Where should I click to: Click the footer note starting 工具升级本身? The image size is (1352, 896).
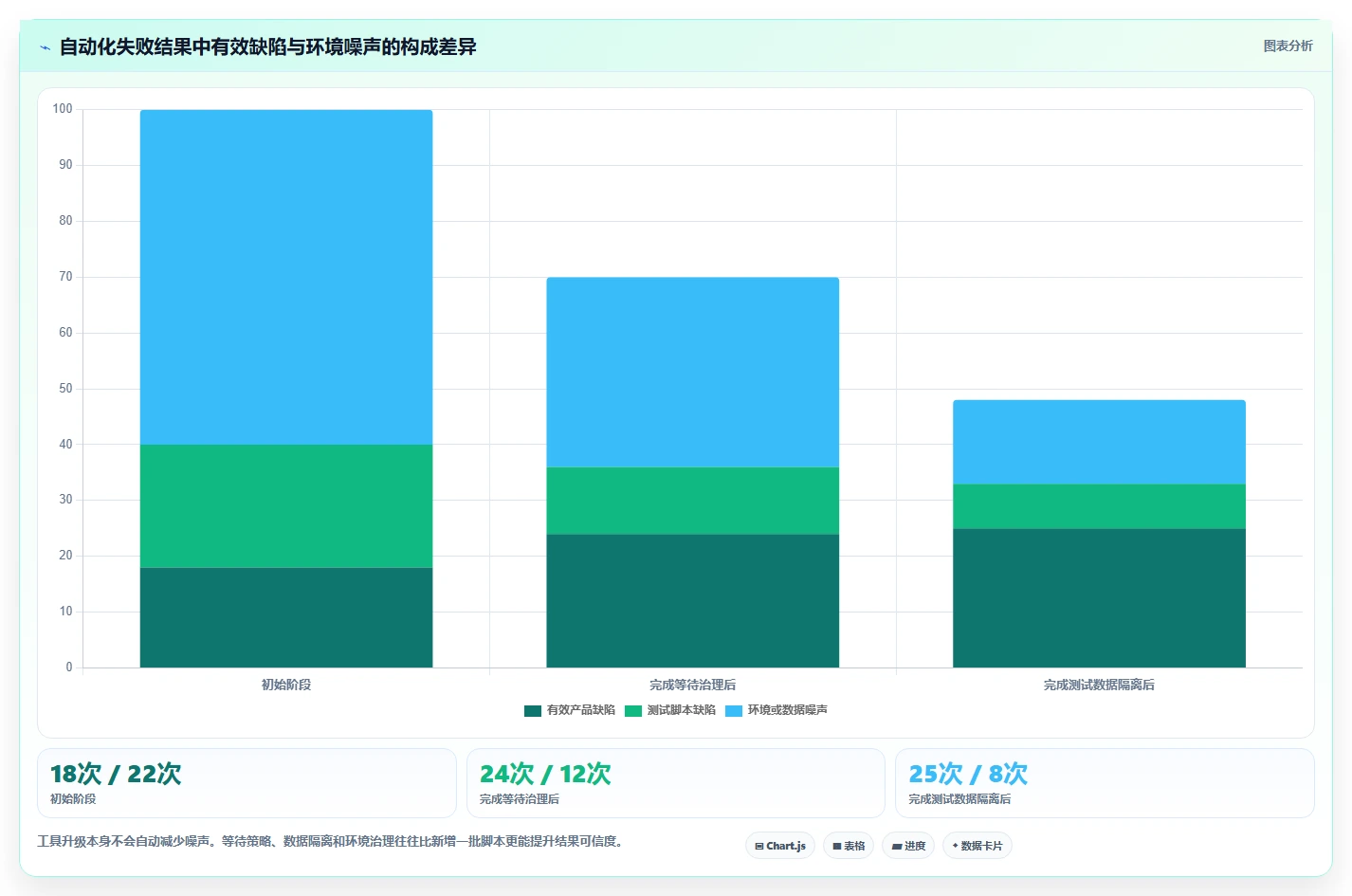(x=333, y=841)
